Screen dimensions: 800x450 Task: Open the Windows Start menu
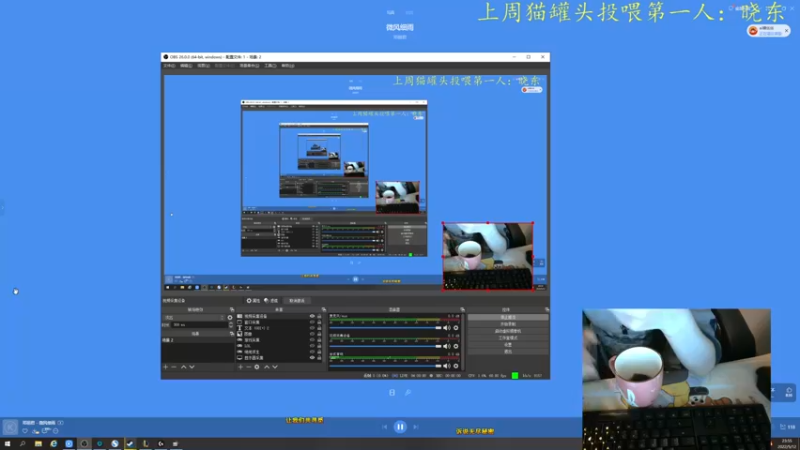pyautogui.click(x=7, y=444)
